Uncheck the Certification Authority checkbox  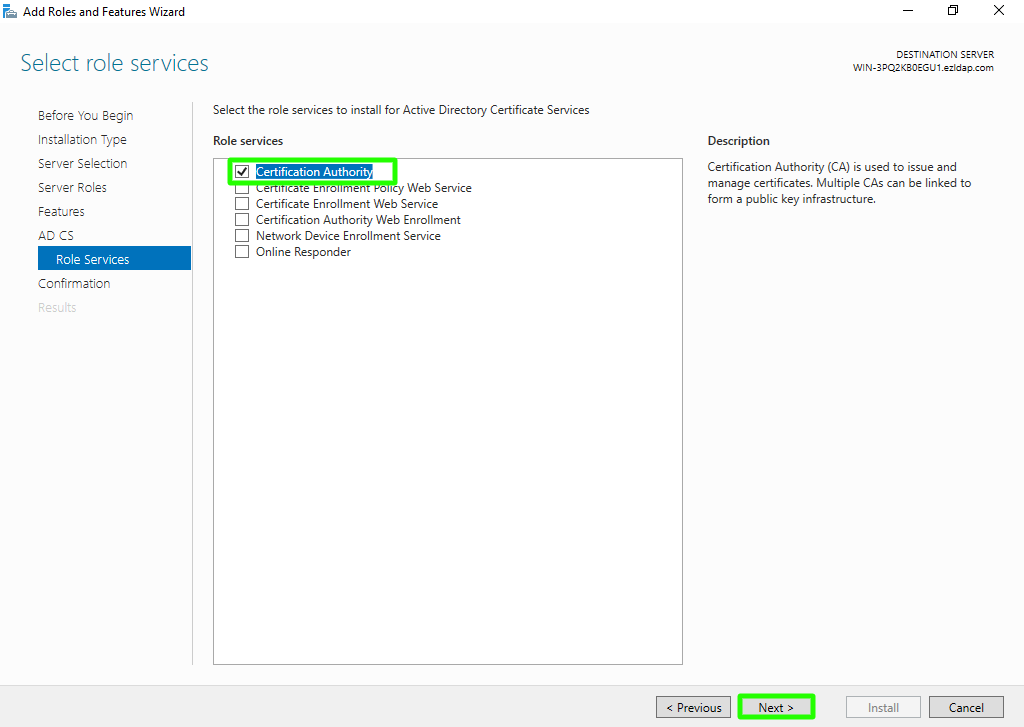(x=242, y=172)
